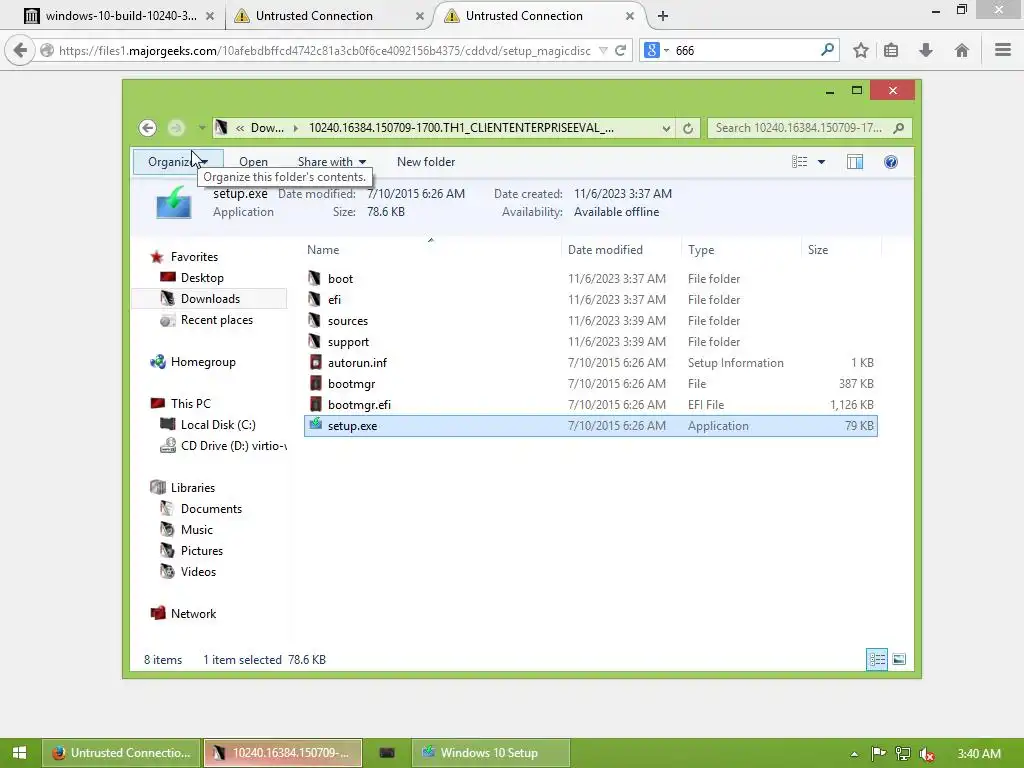The width and height of the screenshot is (1024, 768).
Task: Select the autorun.inf file icon
Action: 315,362
